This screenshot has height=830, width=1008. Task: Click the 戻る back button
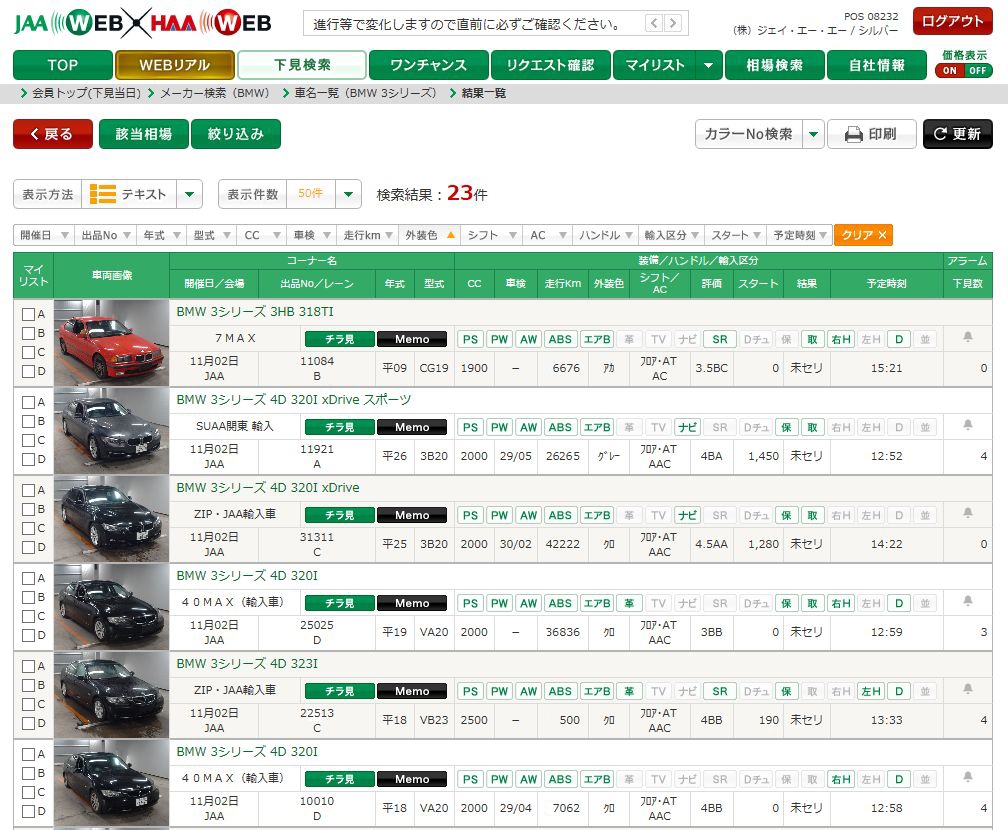(53, 134)
